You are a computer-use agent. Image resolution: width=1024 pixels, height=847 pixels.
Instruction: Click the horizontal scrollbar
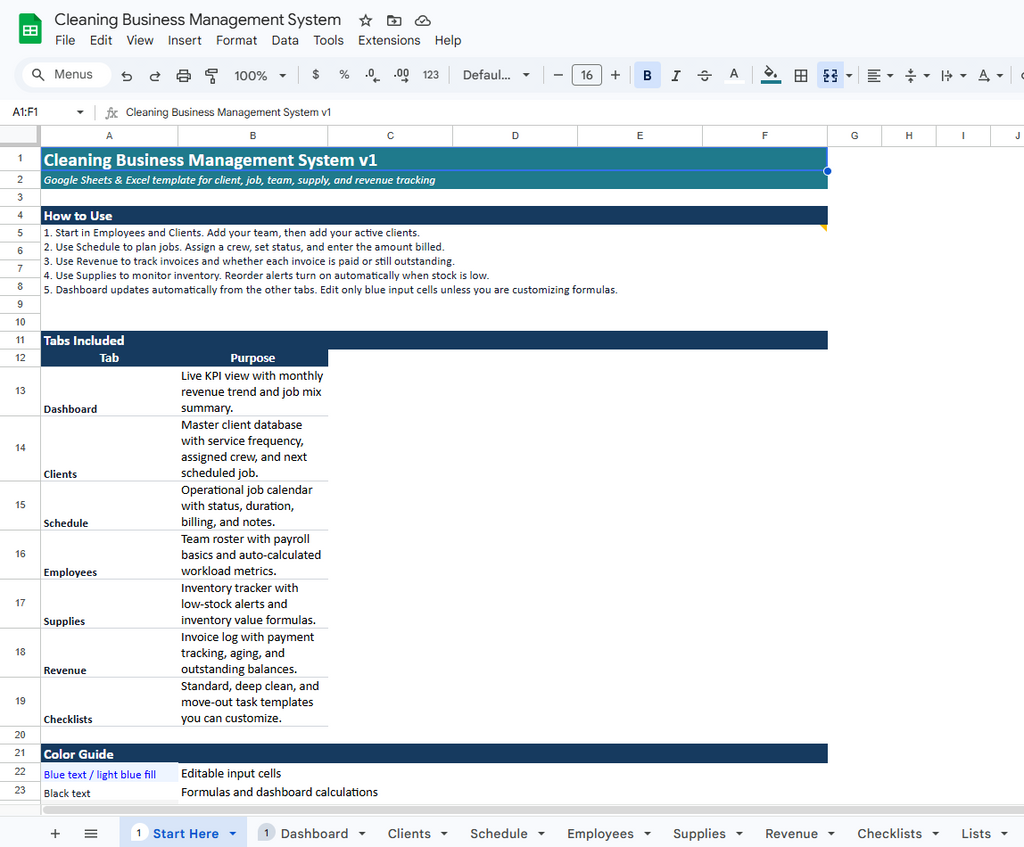[532, 810]
